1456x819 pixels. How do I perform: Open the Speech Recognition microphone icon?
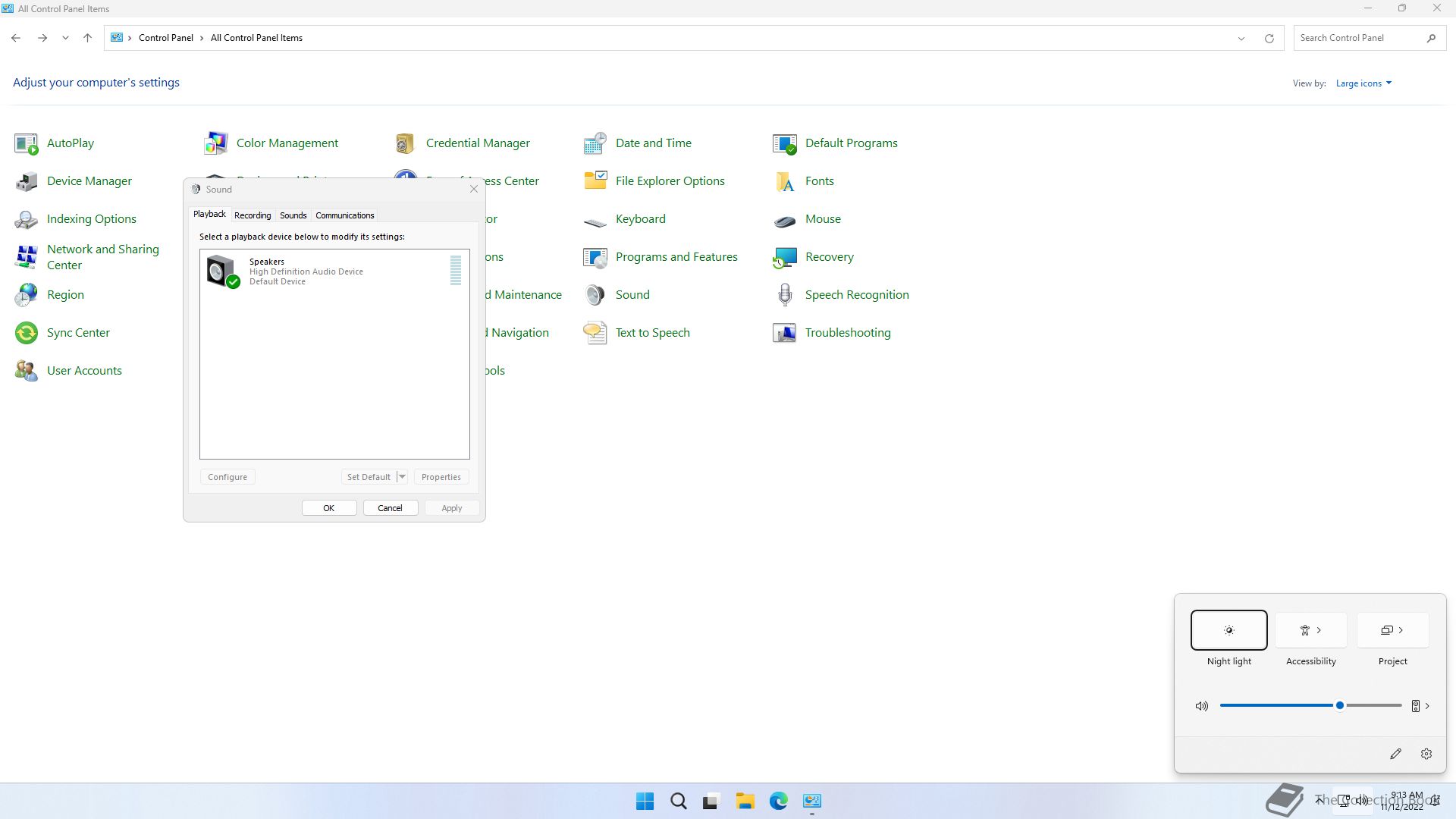pyautogui.click(x=785, y=295)
